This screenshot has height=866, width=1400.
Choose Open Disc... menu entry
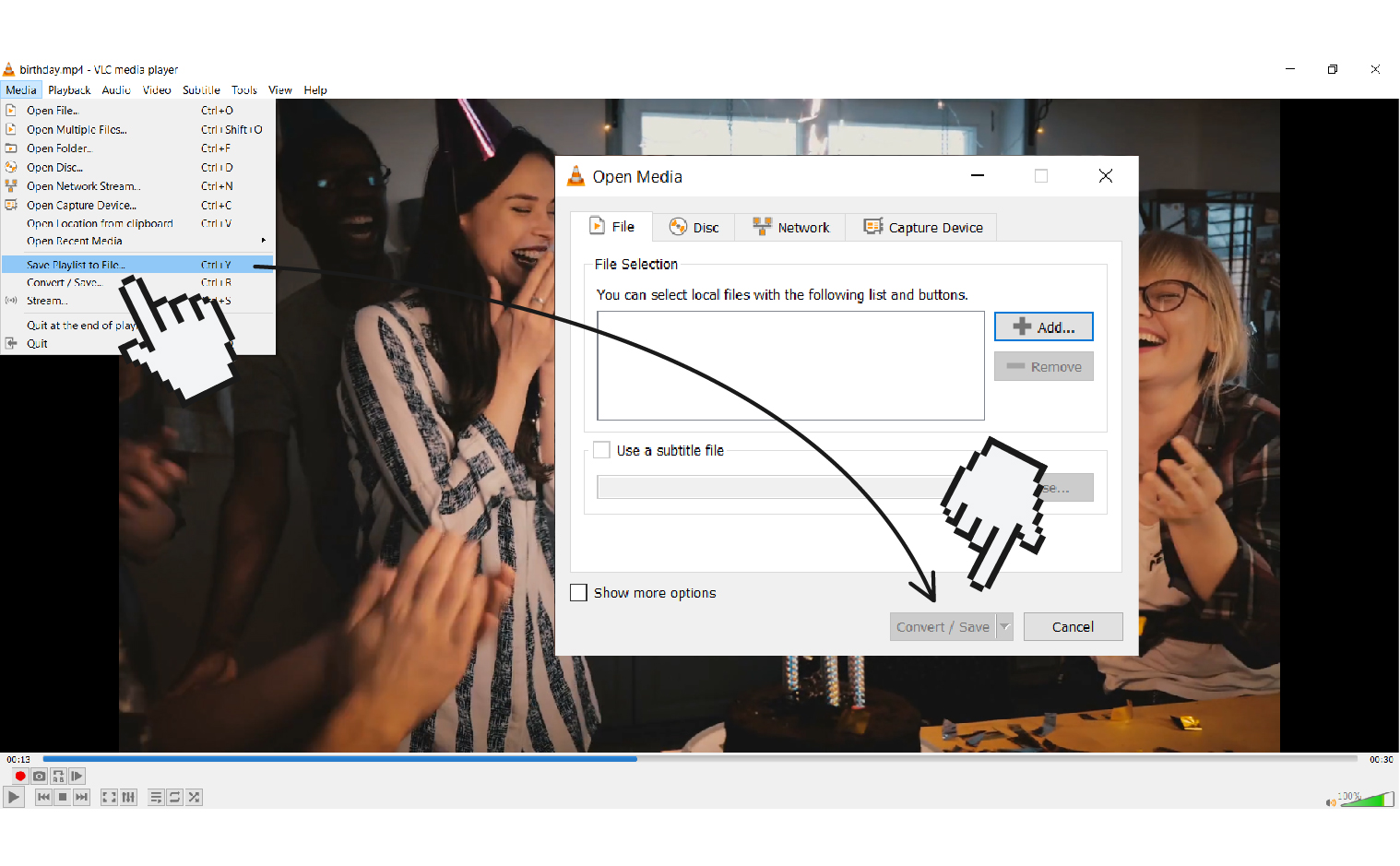(137, 168)
